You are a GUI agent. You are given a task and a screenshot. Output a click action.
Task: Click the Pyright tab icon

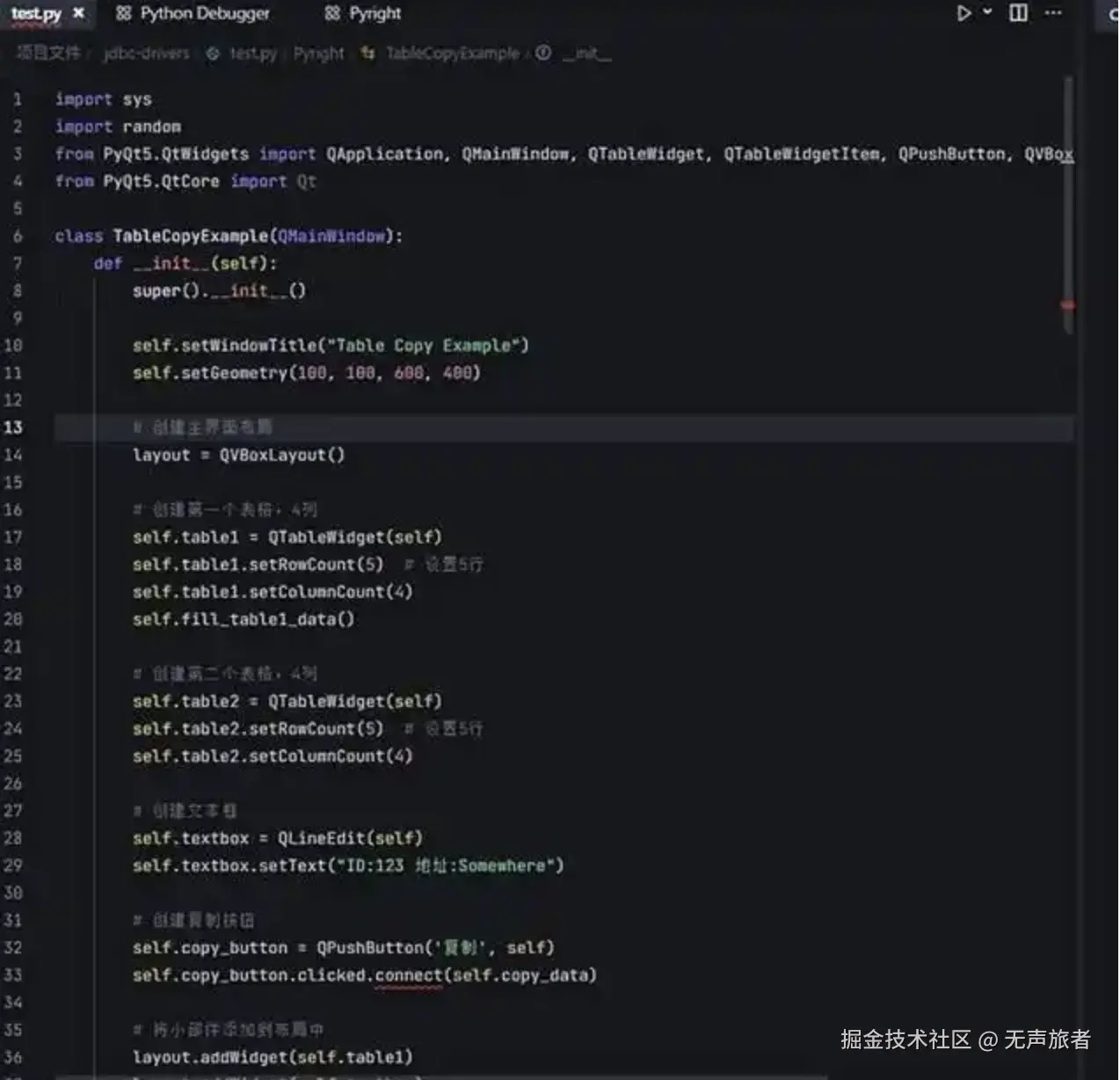[x=332, y=13]
